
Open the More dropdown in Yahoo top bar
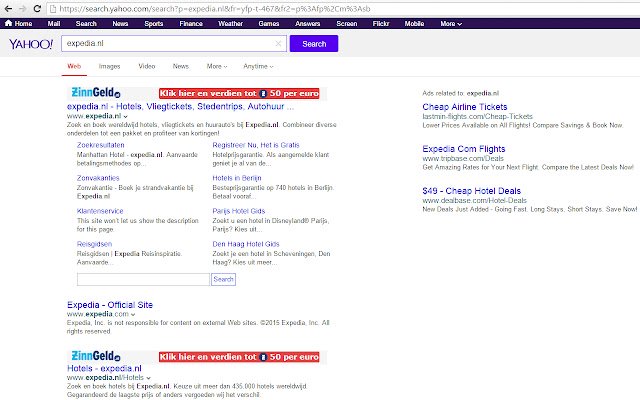point(451,24)
